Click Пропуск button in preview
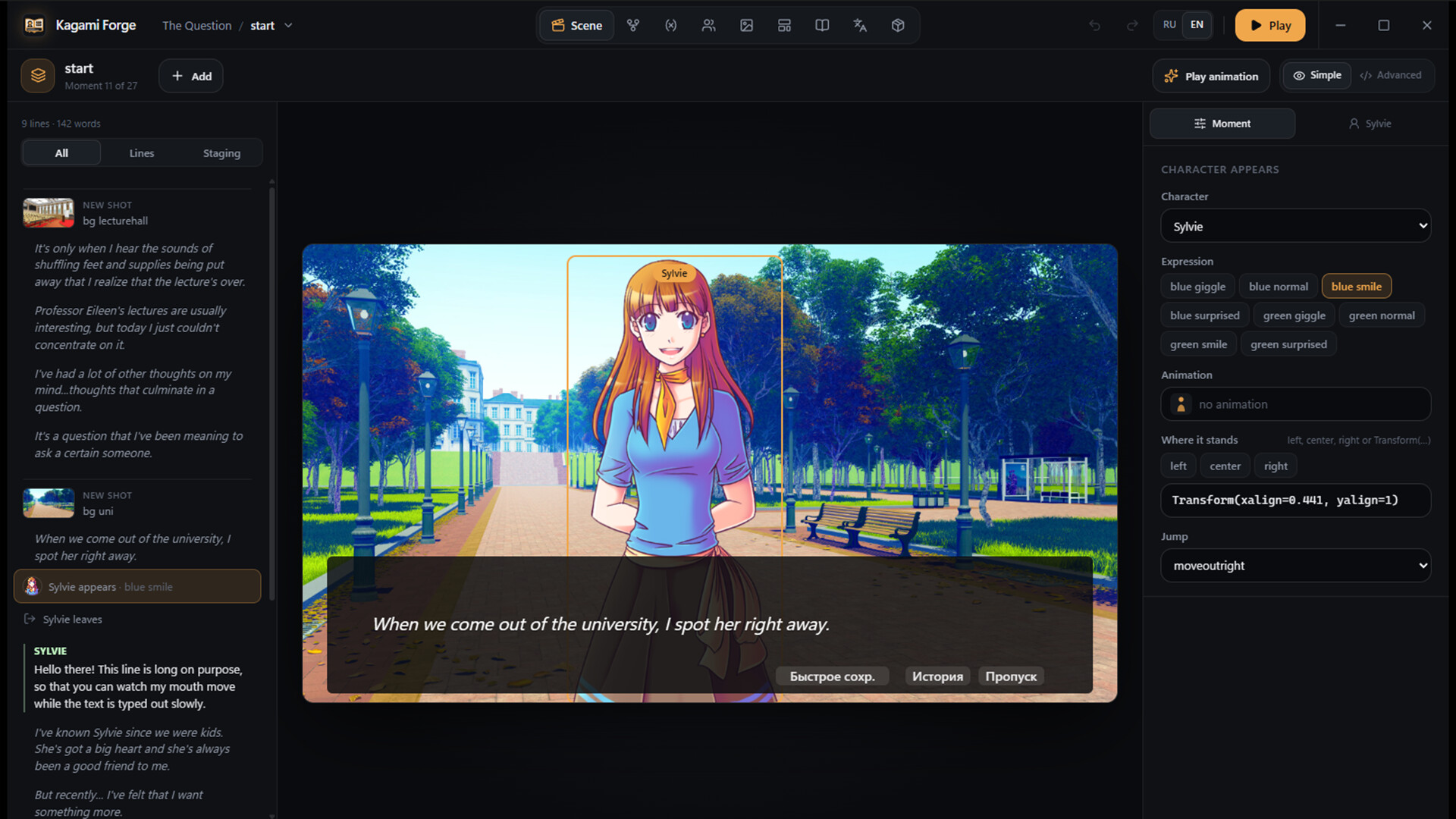Image resolution: width=1456 pixels, height=819 pixels. 1011,676
